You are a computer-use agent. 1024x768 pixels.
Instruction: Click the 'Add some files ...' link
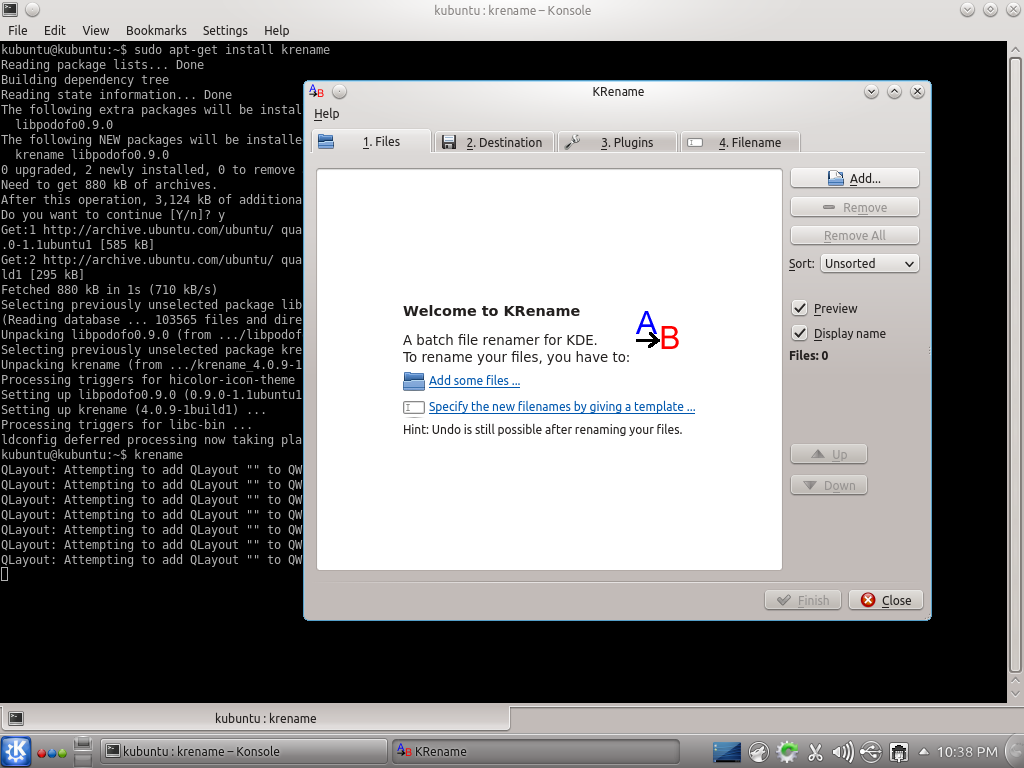474,381
